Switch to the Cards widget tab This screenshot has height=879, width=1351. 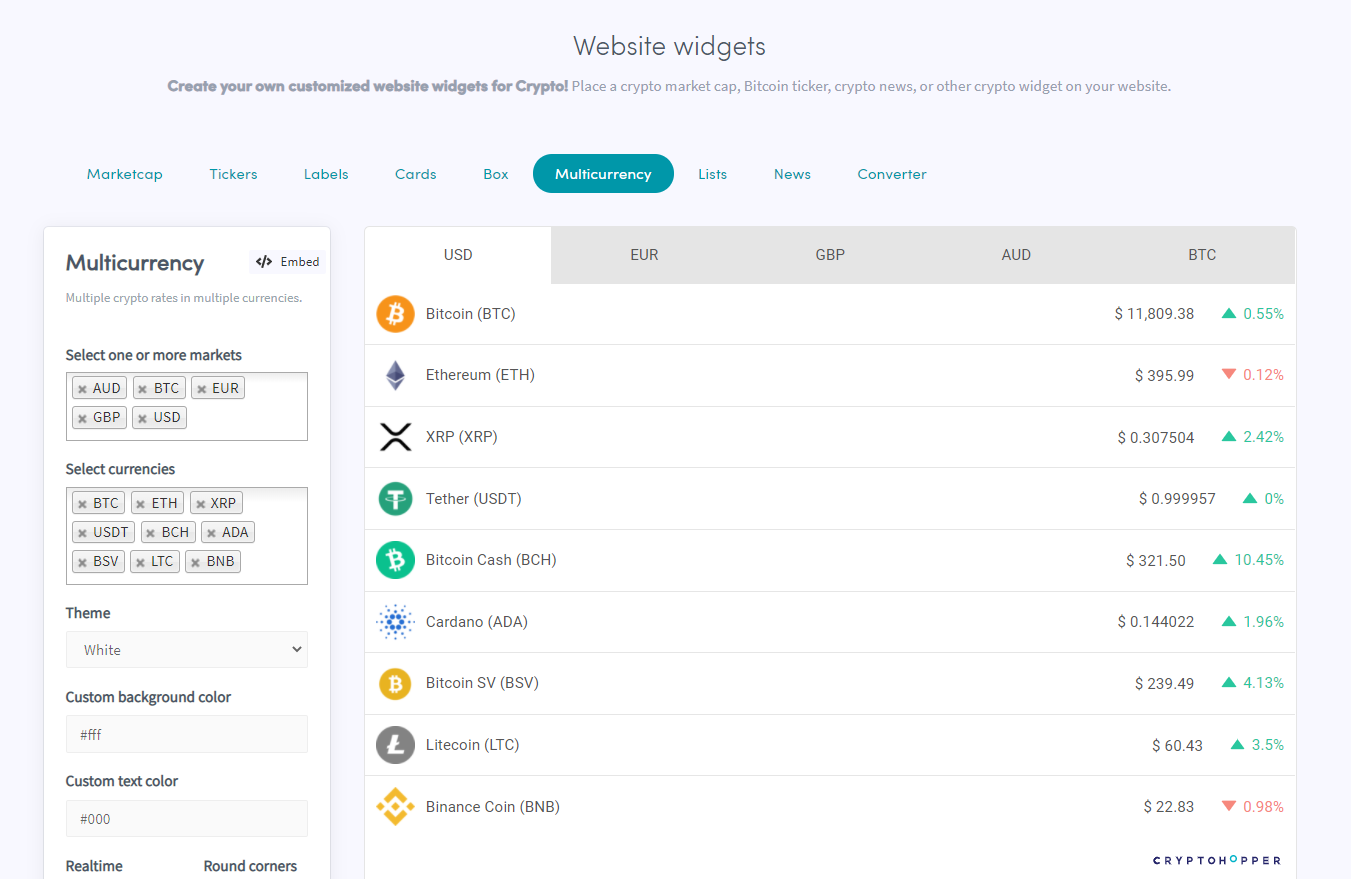(416, 174)
